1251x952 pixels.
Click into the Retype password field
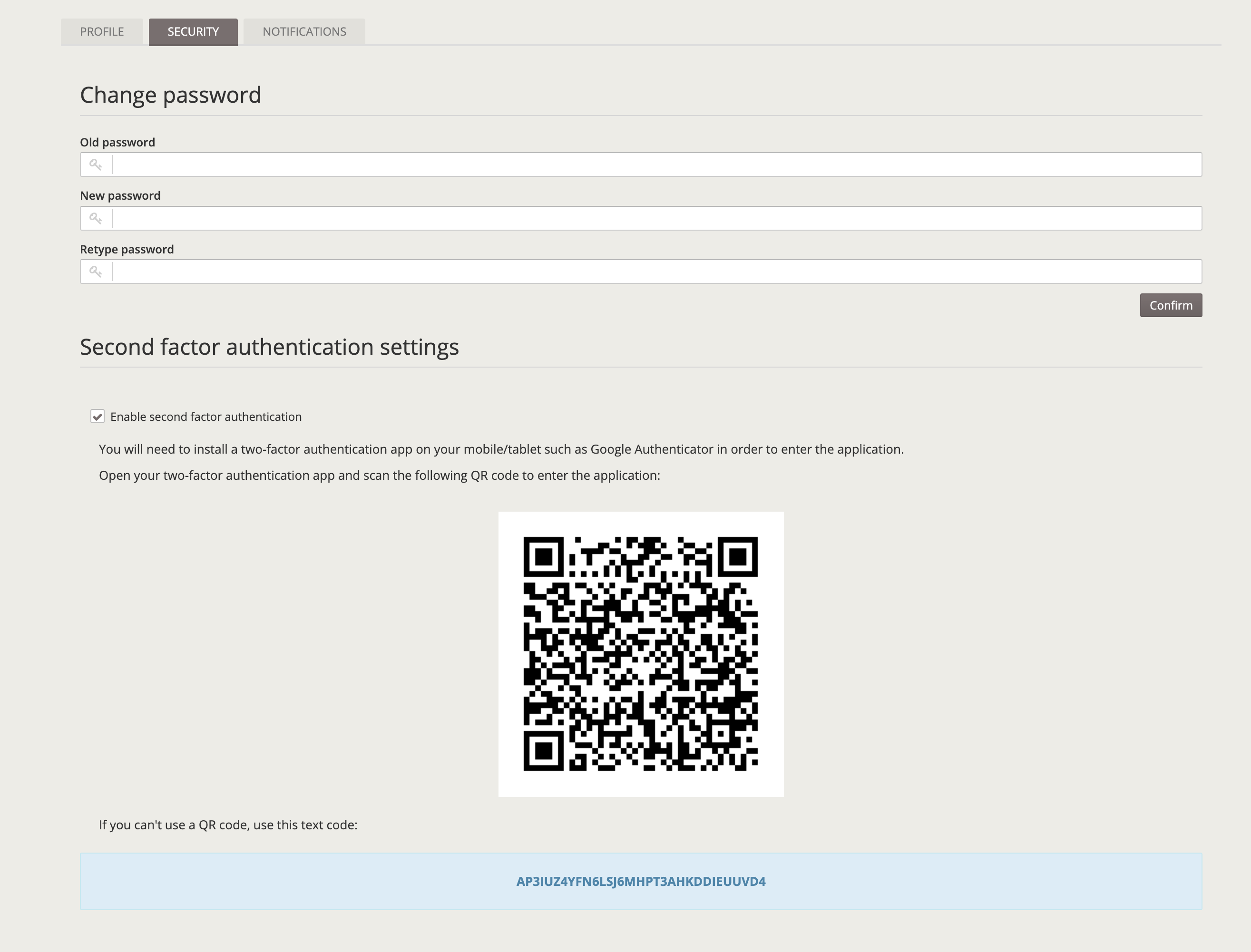point(641,272)
